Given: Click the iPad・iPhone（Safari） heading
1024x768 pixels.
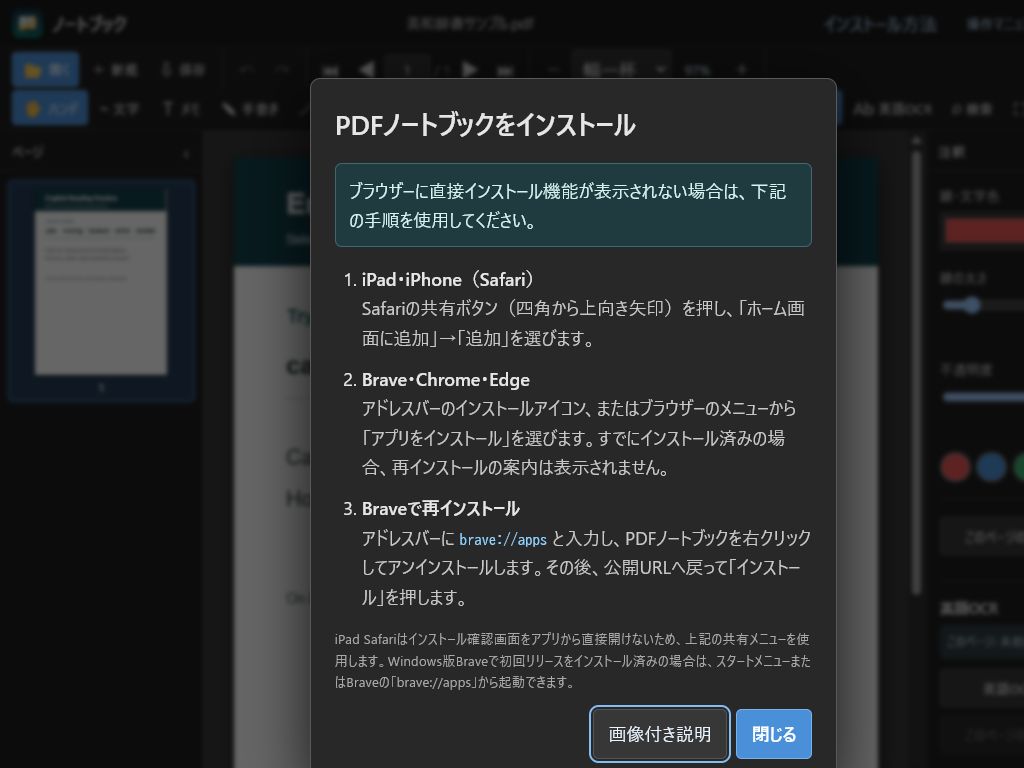Looking at the screenshot, I should [x=448, y=280].
